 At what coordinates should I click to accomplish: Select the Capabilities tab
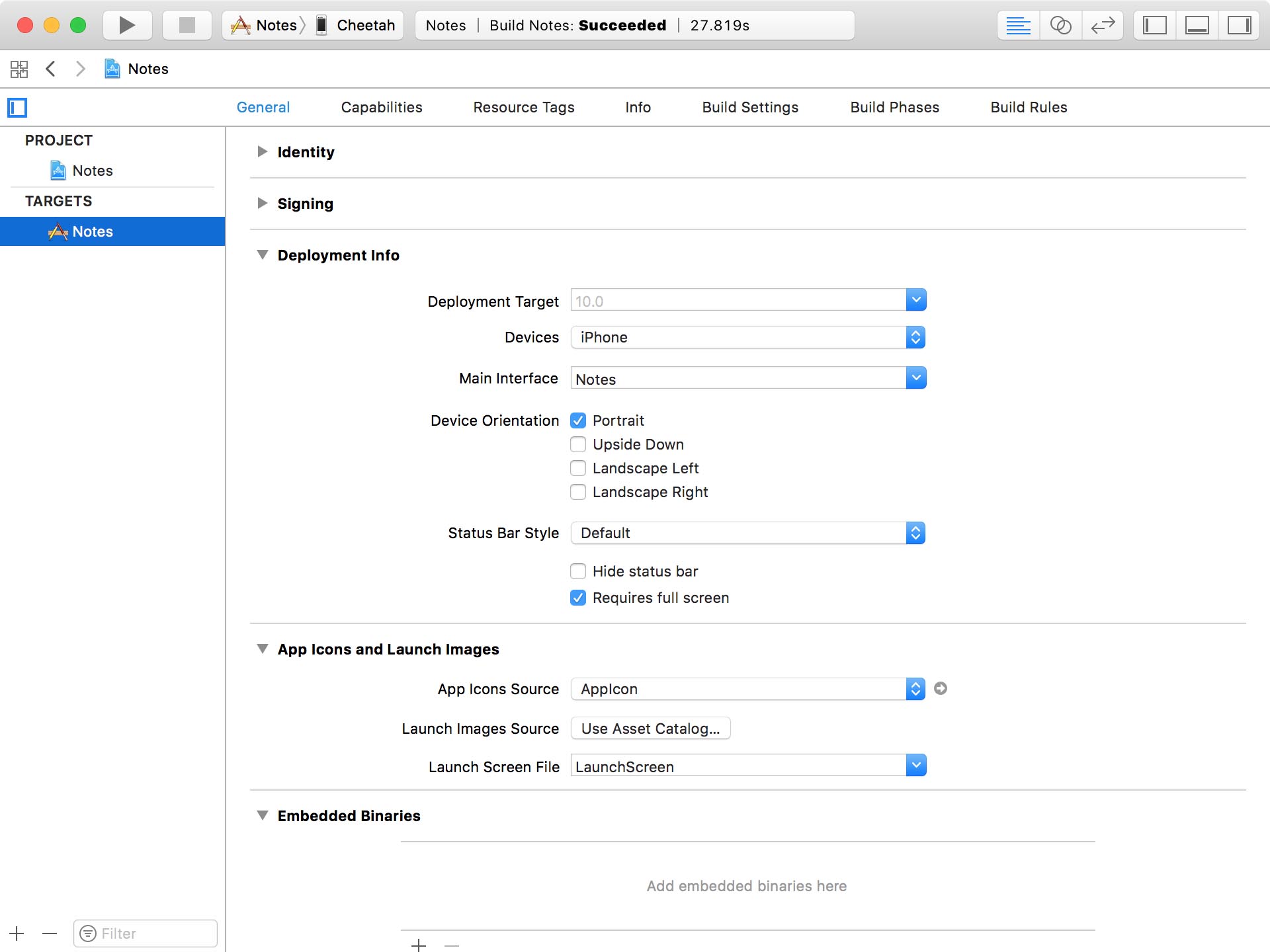[381, 107]
